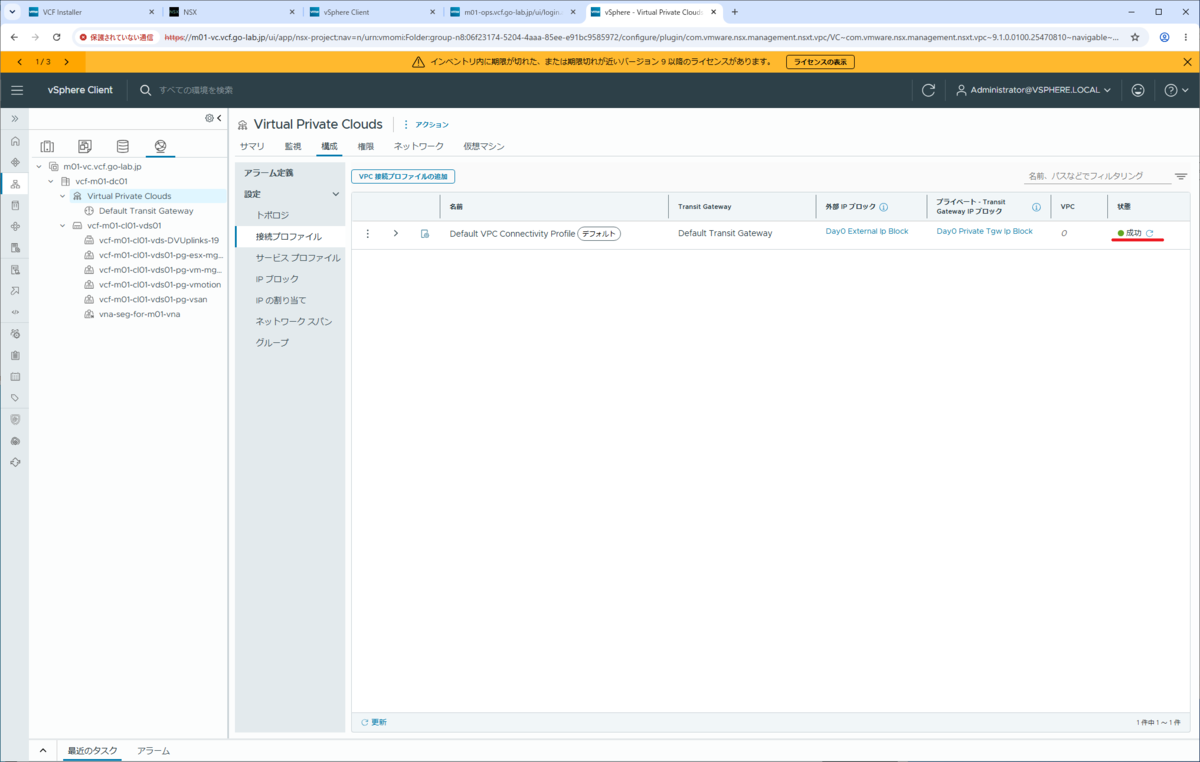This screenshot has height=762, width=1200.
Task: Open the vSphere Client hamburger menu
Action: coord(16,90)
